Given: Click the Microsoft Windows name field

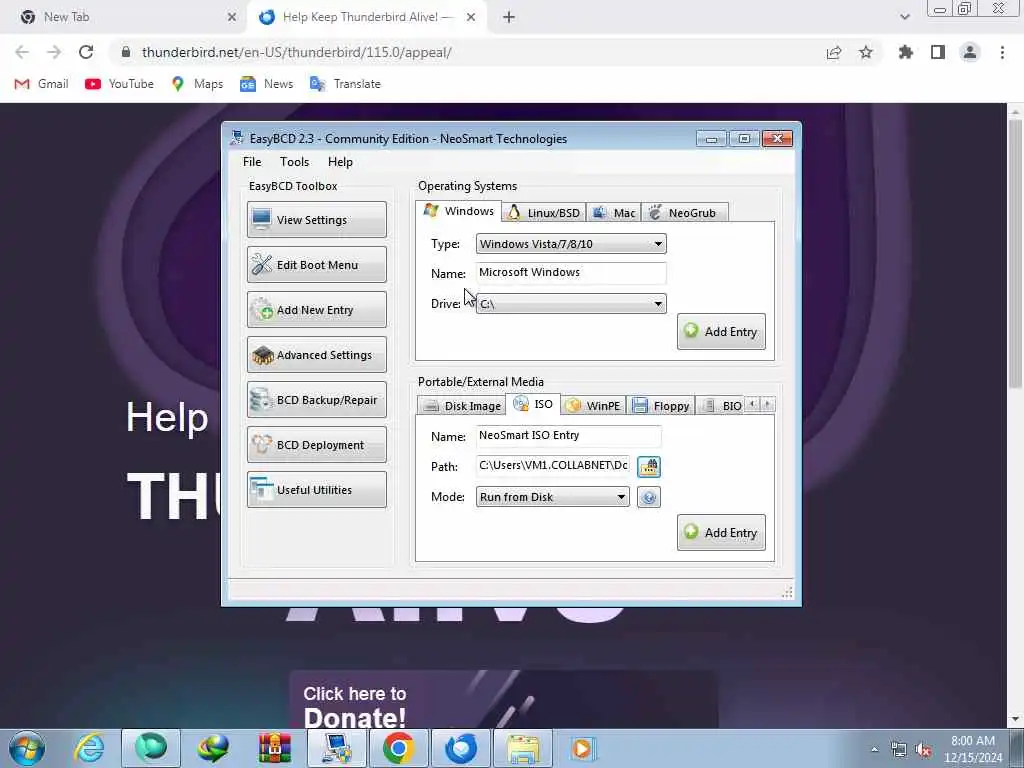Looking at the screenshot, I should pyautogui.click(x=571, y=273).
